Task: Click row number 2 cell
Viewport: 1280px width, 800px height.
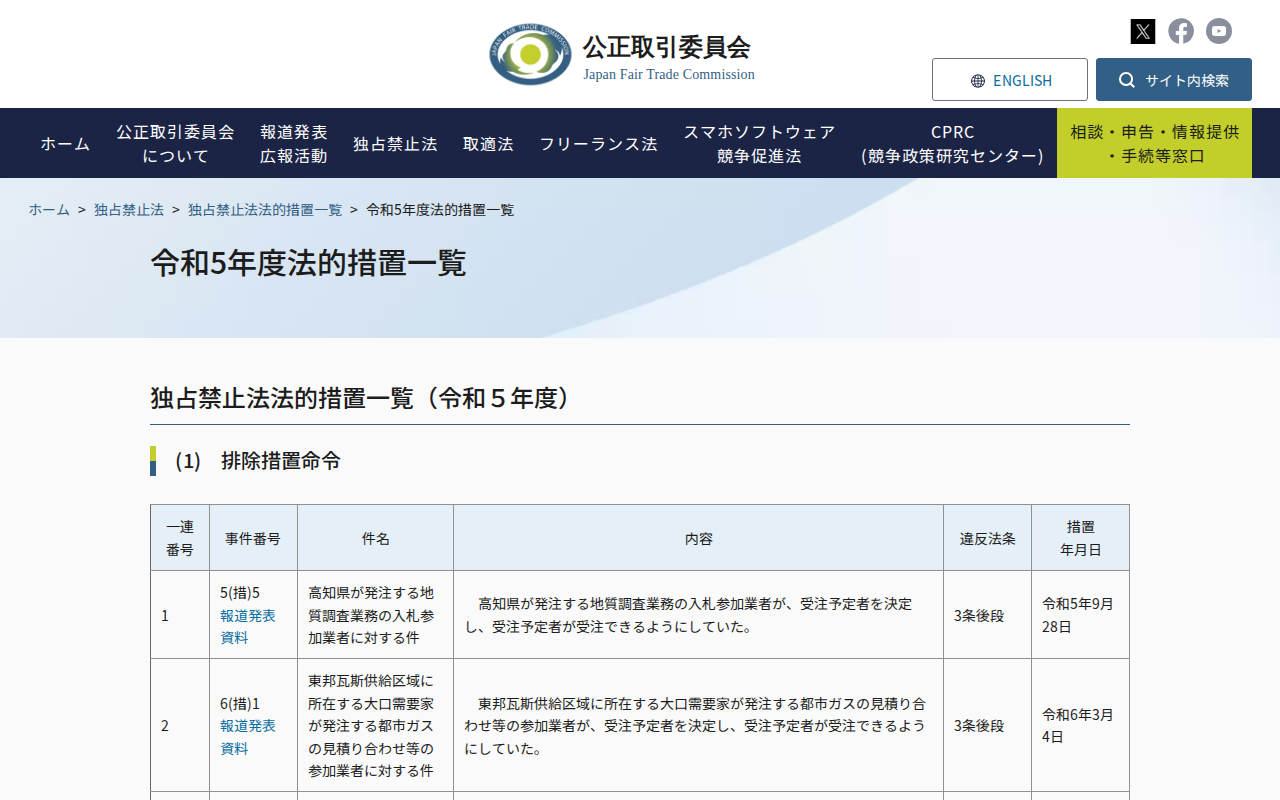Action: (x=180, y=726)
